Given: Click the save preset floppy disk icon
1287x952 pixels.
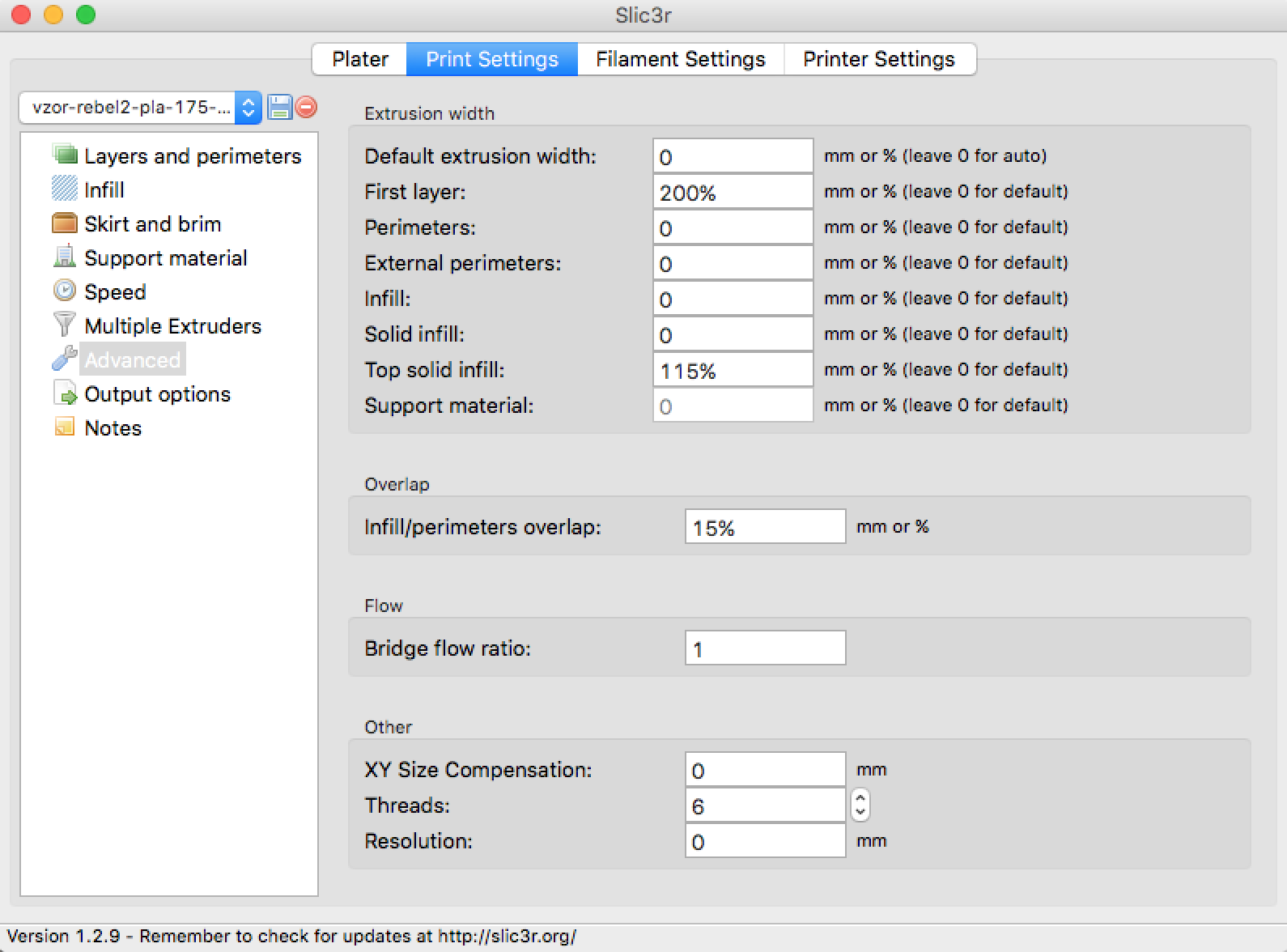Looking at the screenshot, I should (x=279, y=108).
